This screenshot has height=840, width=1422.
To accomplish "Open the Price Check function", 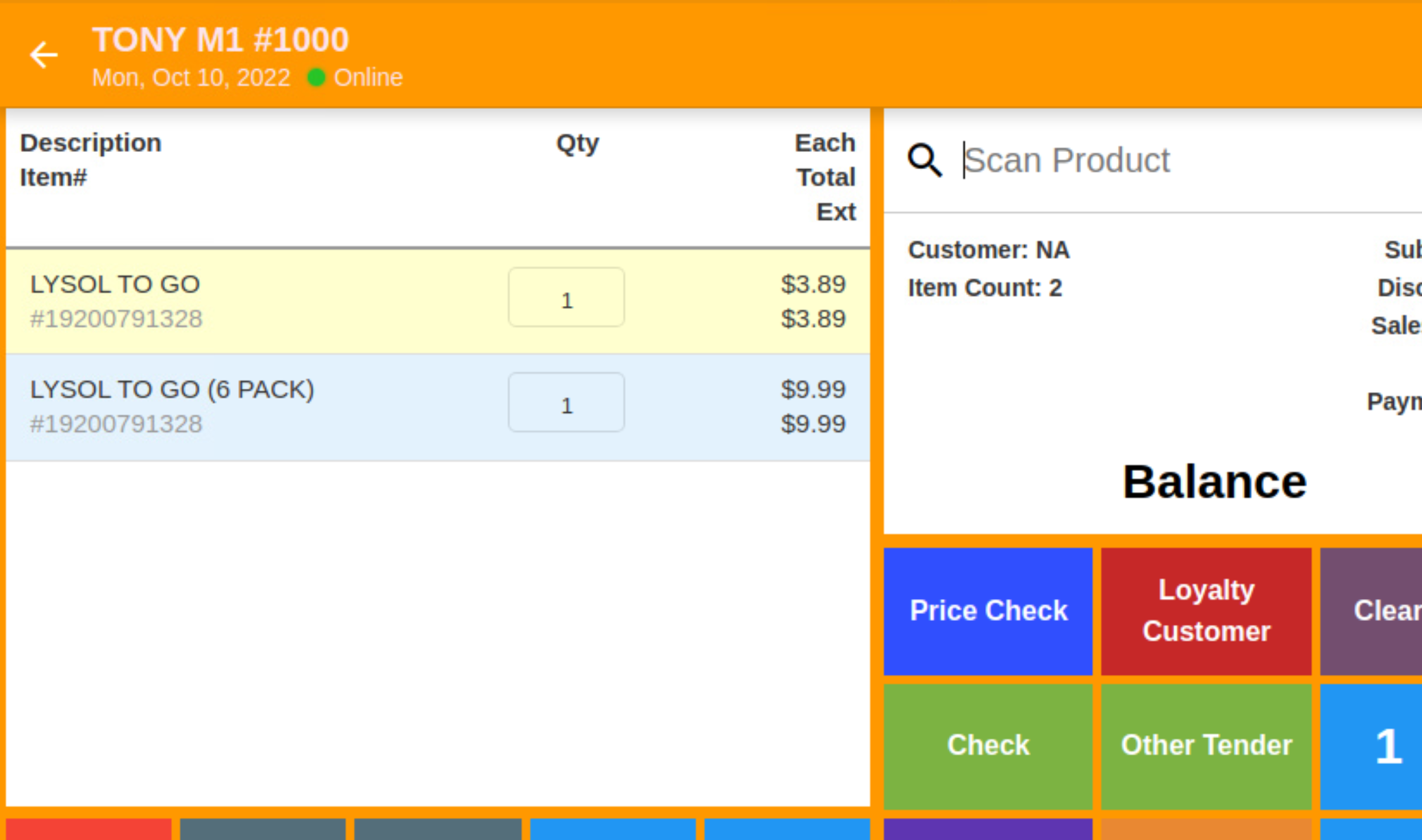I will tap(988, 611).
